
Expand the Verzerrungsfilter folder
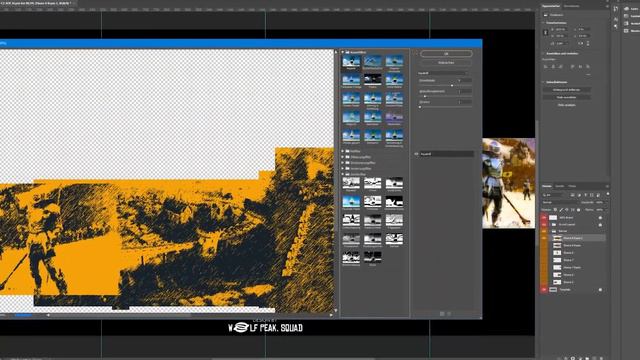click(x=343, y=168)
